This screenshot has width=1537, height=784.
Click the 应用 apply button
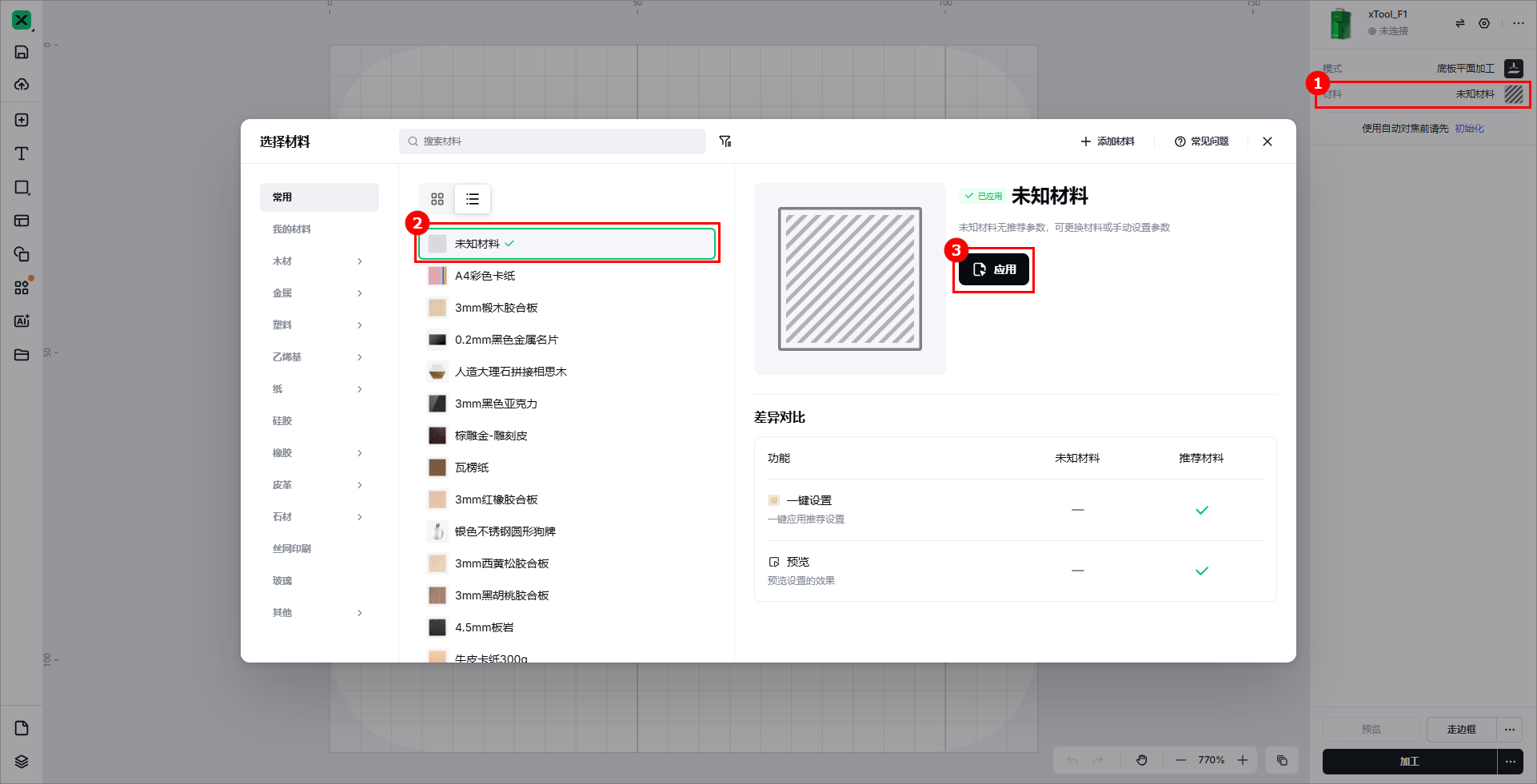click(994, 270)
